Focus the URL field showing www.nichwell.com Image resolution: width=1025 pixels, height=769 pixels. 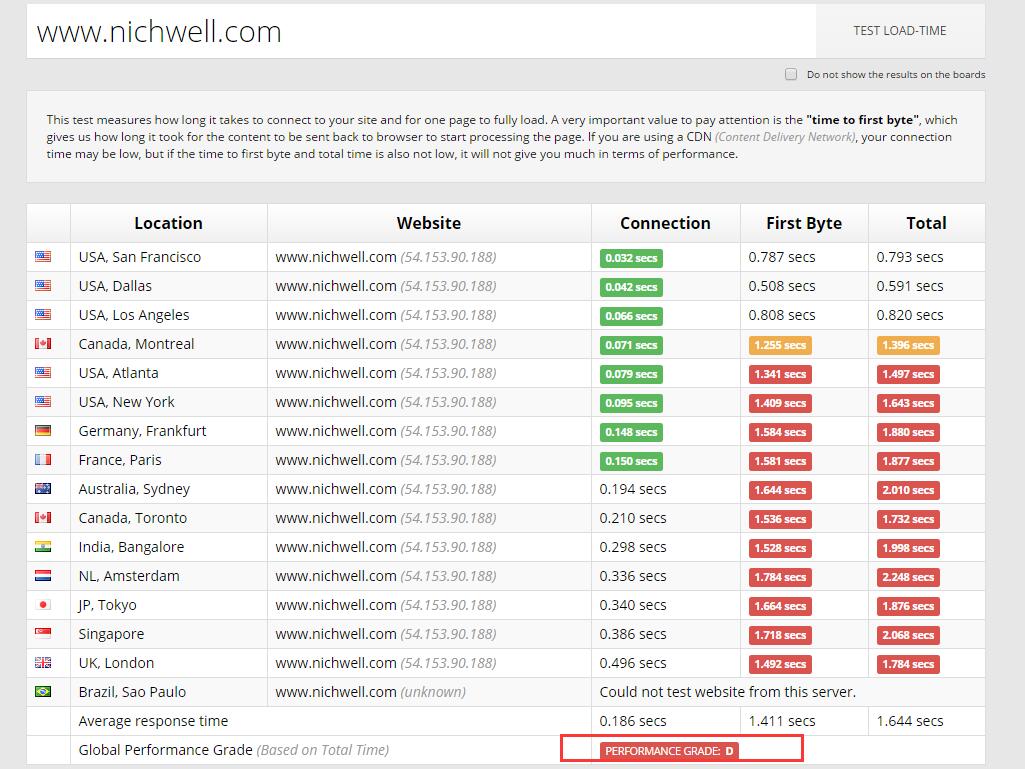pyautogui.click(x=421, y=31)
